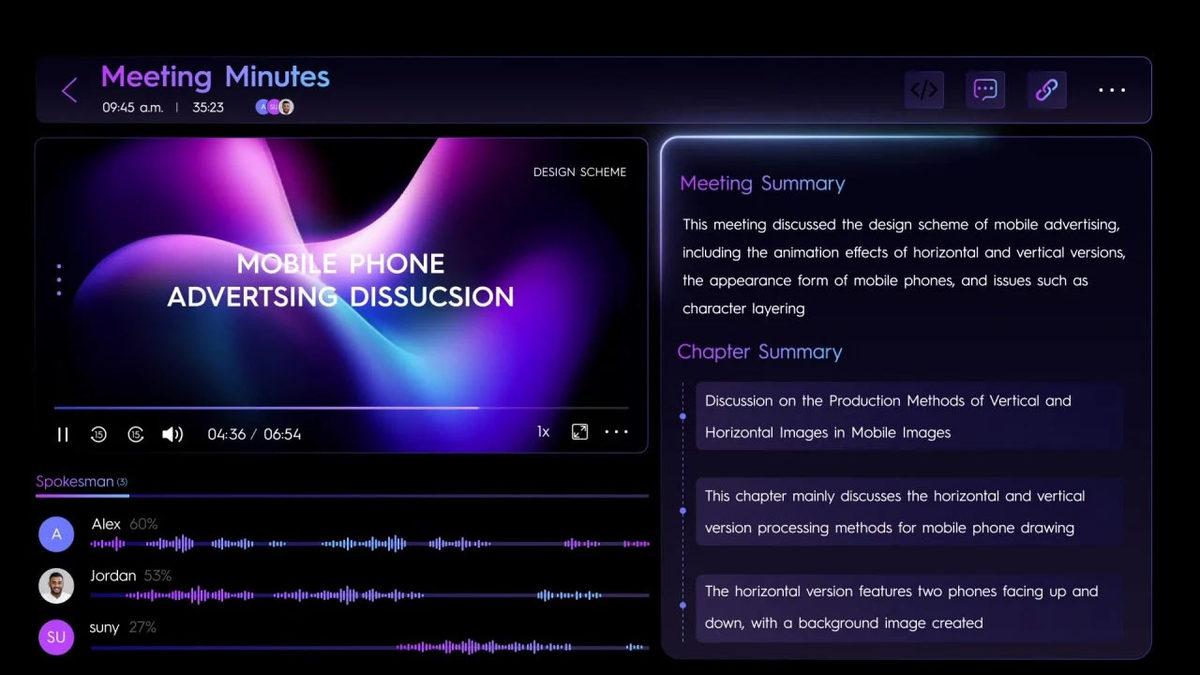The height and width of the screenshot is (675, 1200).
Task: Open the code embed icon
Action: click(924, 90)
